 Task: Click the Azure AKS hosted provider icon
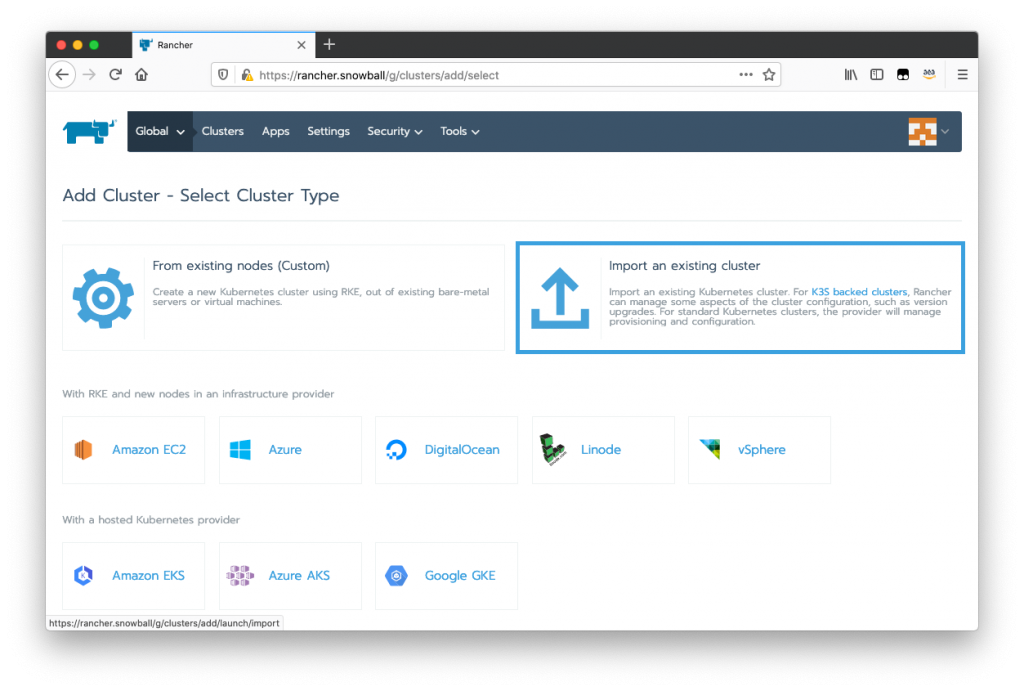pos(239,575)
